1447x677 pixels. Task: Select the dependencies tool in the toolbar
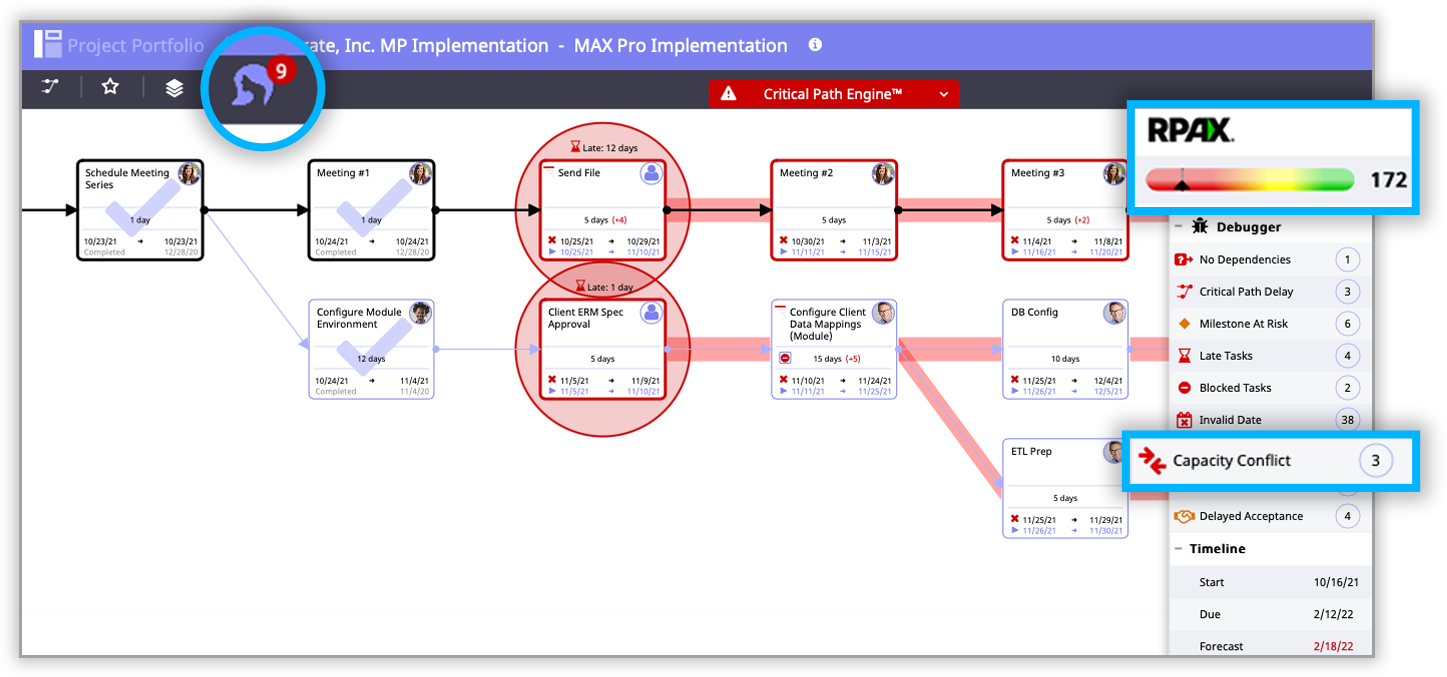(48, 88)
